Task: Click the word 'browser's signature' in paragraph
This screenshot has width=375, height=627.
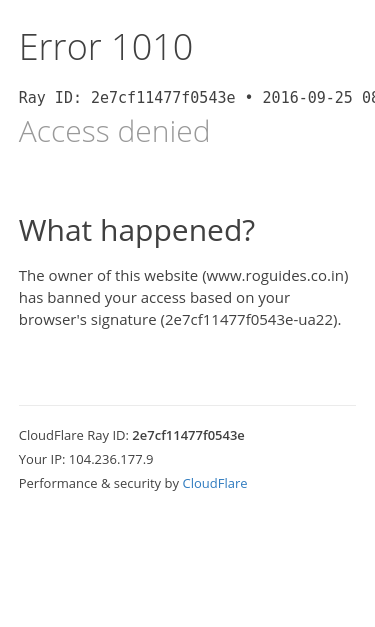Action: point(88,320)
